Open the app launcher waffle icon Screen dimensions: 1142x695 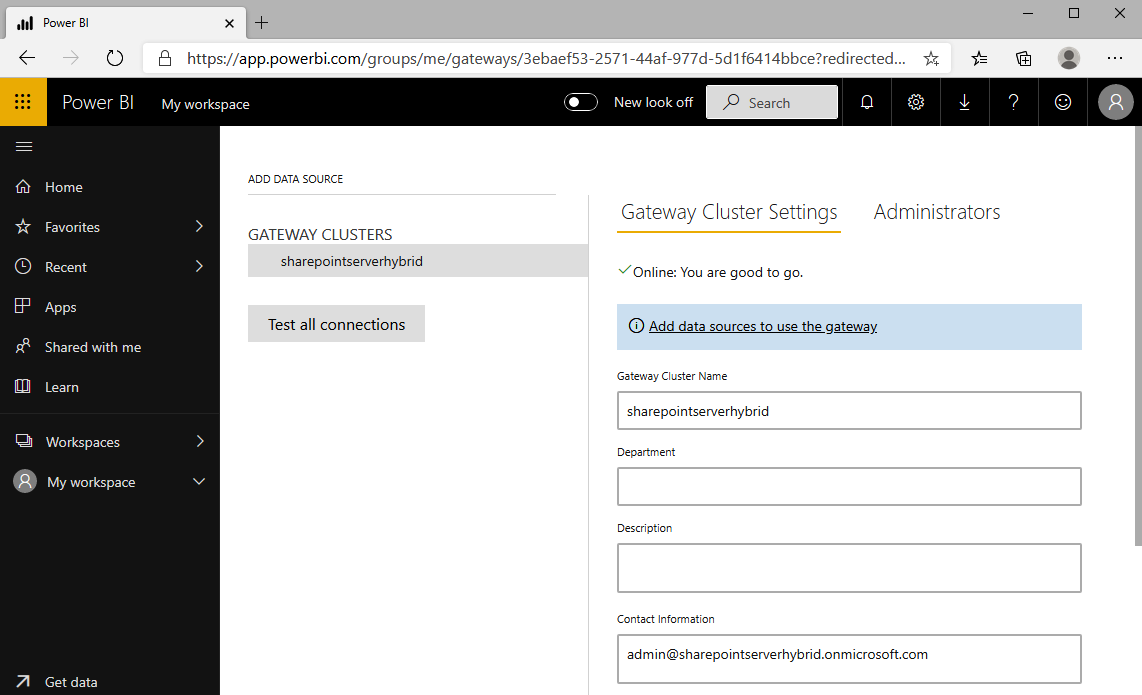(23, 102)
